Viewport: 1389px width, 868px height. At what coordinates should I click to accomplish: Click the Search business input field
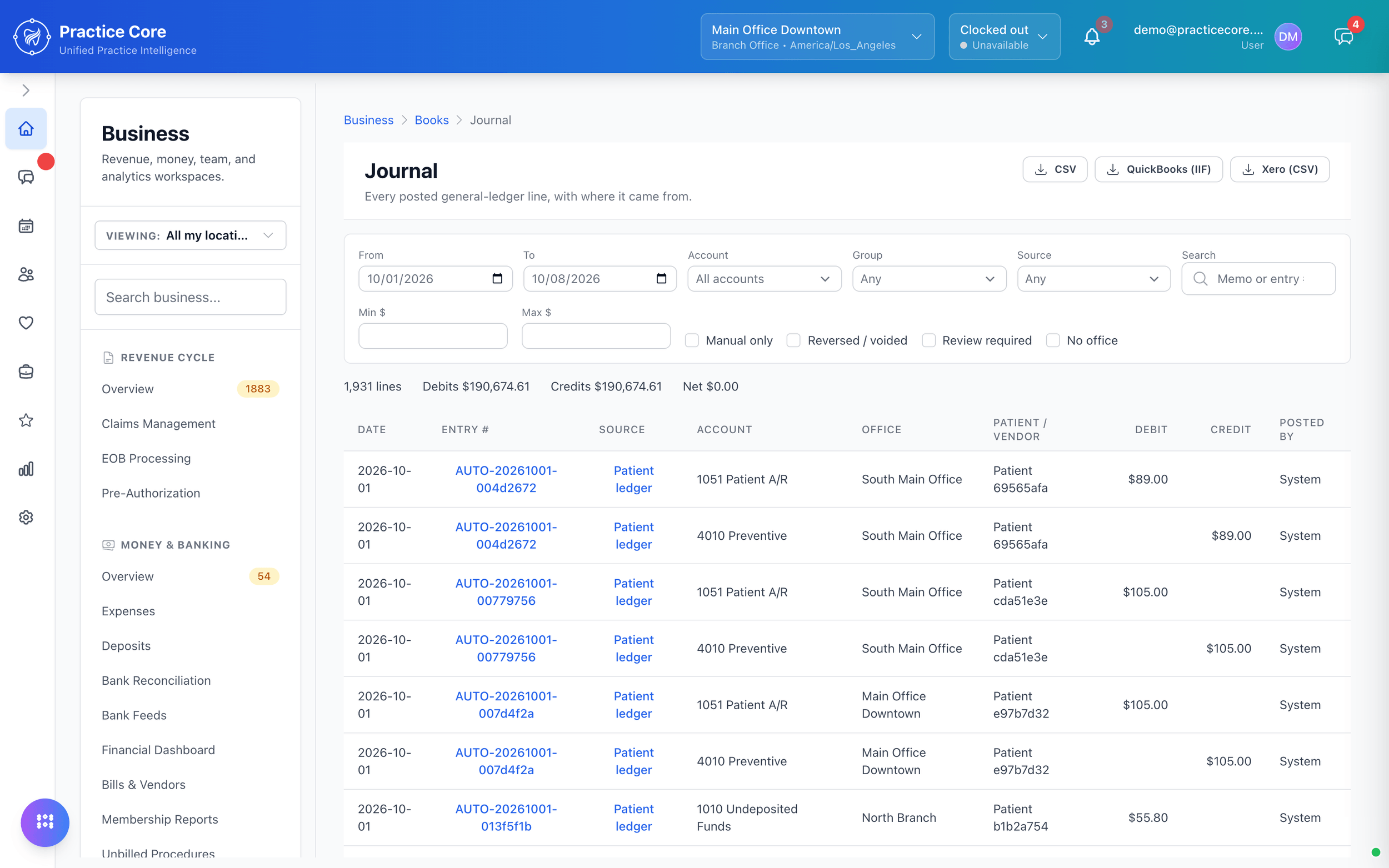(x=190, y=297)
